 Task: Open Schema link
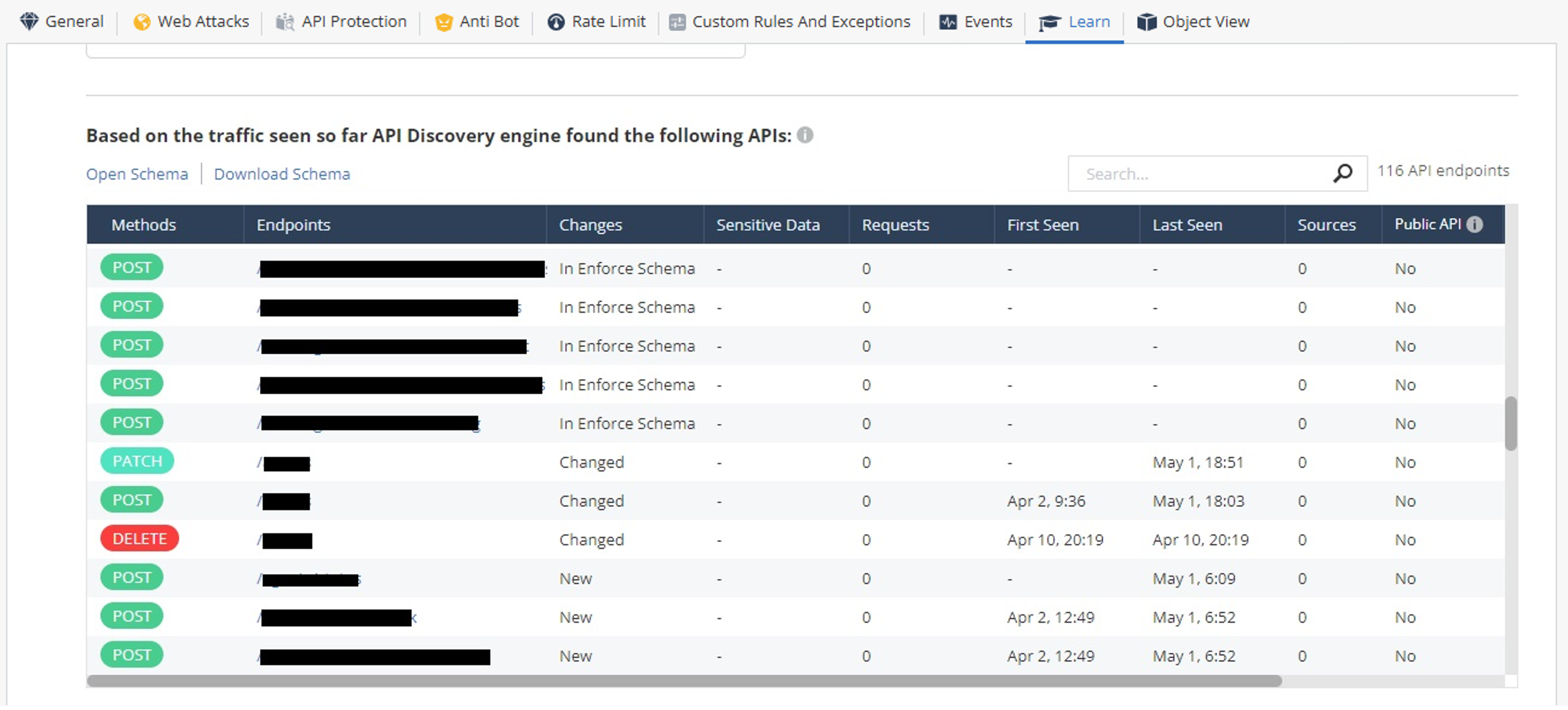coord(137,174)
